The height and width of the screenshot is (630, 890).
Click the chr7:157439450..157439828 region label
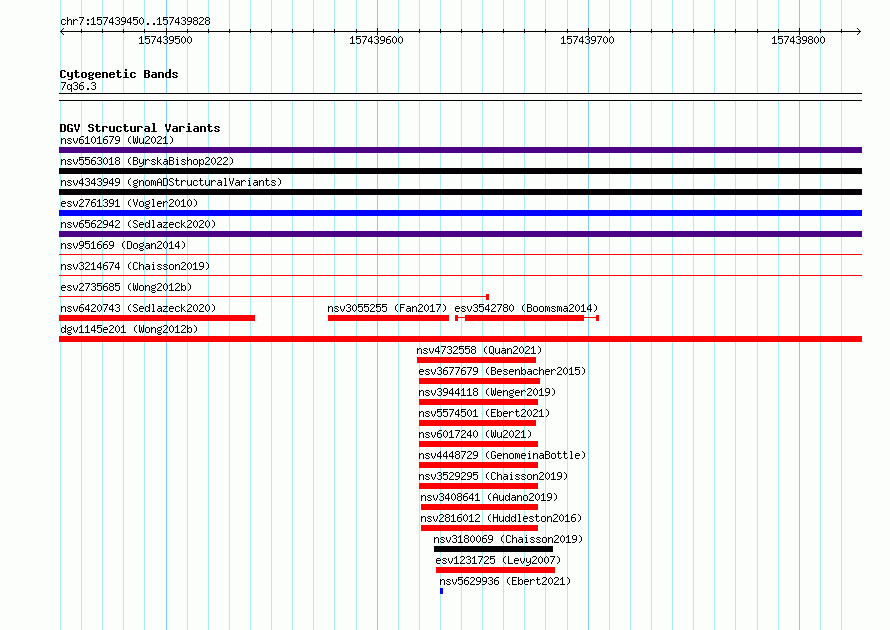click(x=135, y=21)
